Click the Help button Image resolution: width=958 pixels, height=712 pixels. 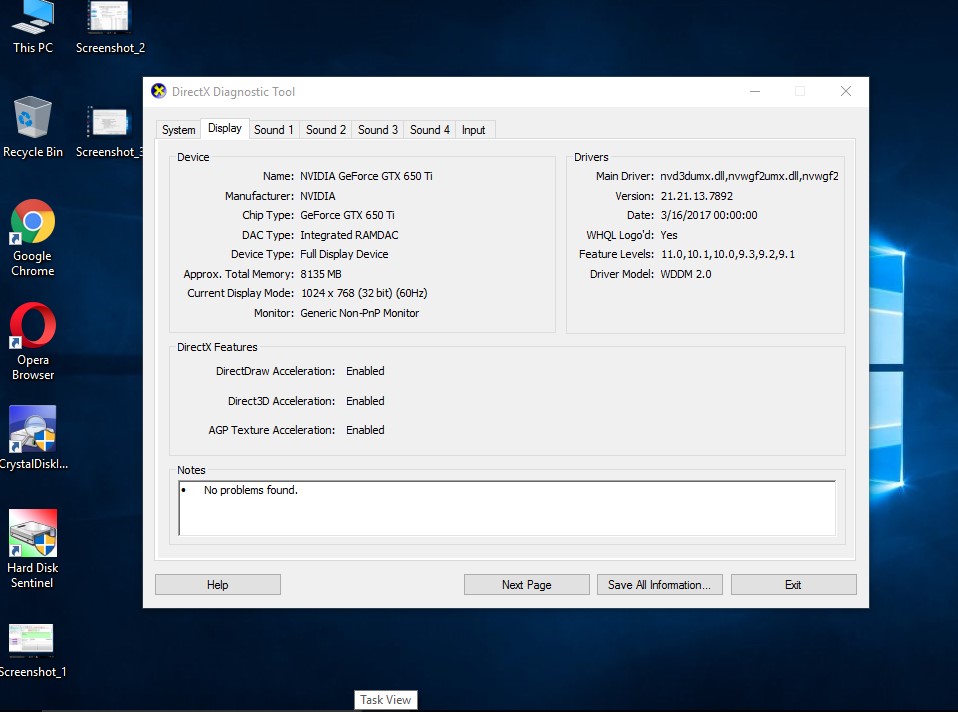pos(218,585)
